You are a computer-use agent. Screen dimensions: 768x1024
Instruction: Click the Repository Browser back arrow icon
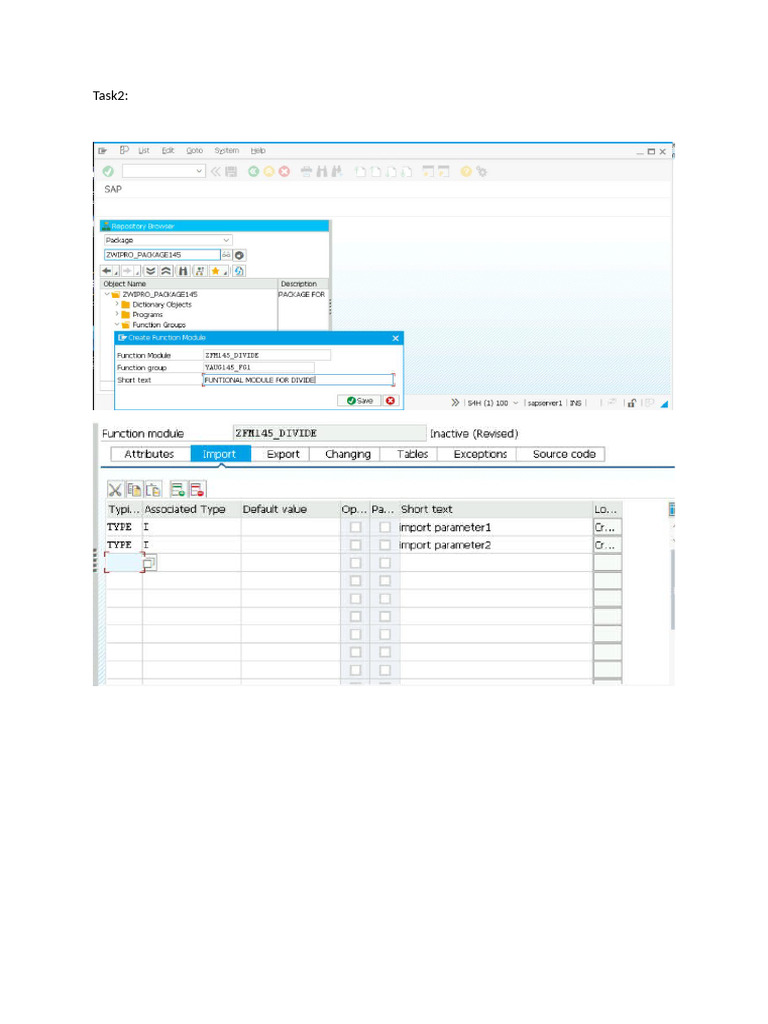coord(106,271)
